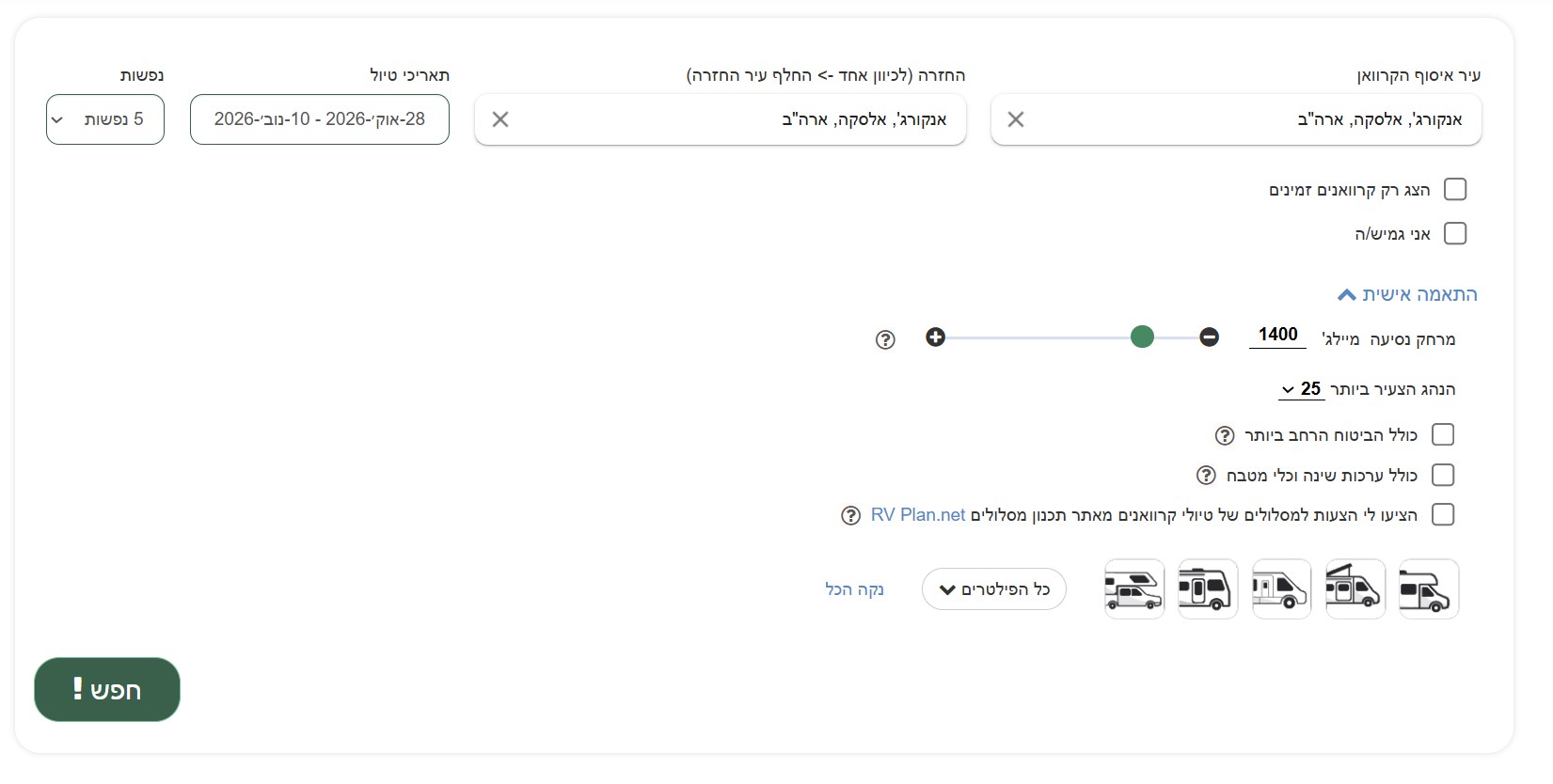Click the green 'חפש !' search button
1553x784 pixels.
tap(107, 690)
